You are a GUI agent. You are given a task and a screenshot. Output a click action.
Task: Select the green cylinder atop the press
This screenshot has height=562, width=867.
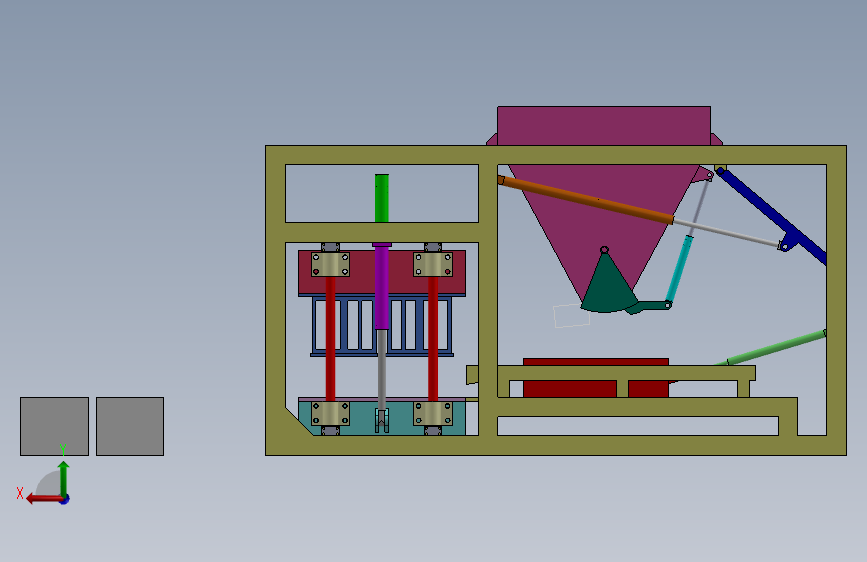382,198
